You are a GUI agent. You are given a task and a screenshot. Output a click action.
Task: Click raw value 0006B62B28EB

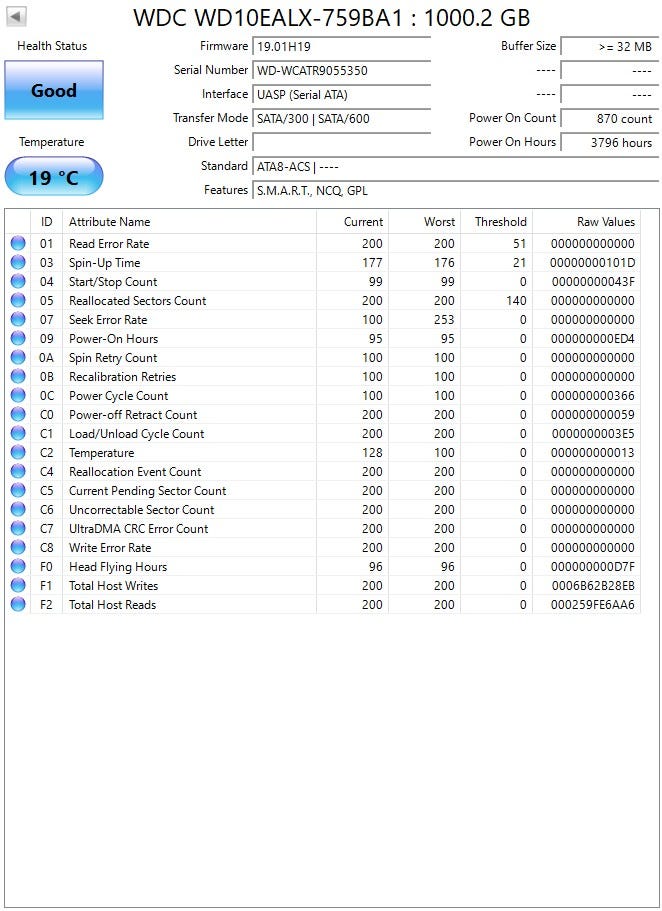pos(592,586)
